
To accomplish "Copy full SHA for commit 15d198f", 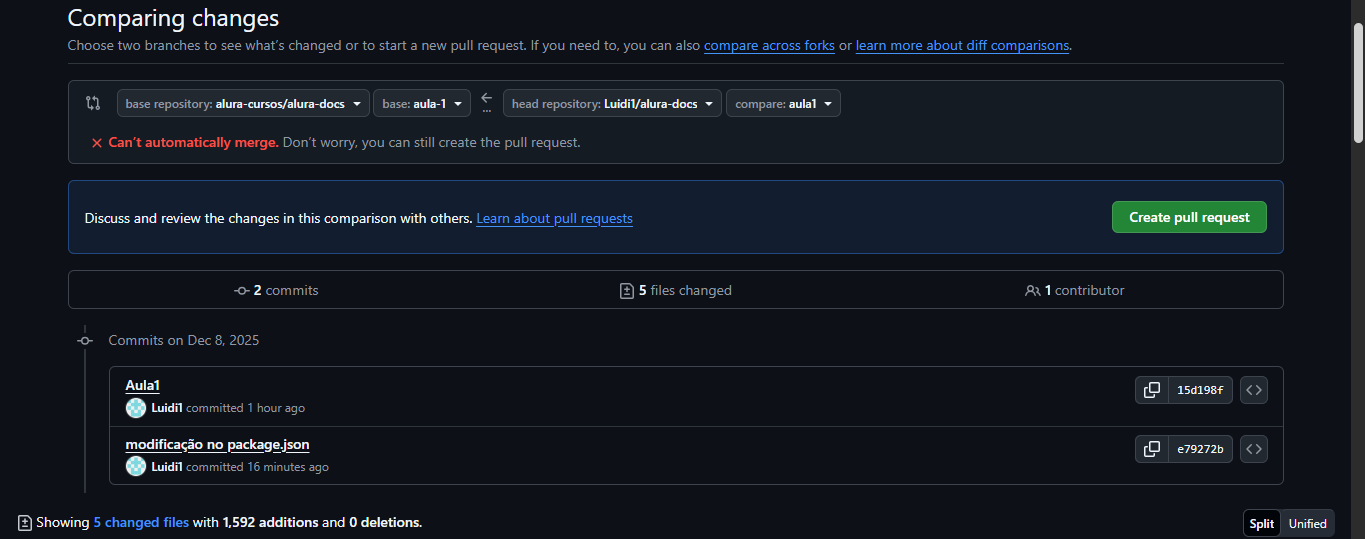I will [1152, 390].
